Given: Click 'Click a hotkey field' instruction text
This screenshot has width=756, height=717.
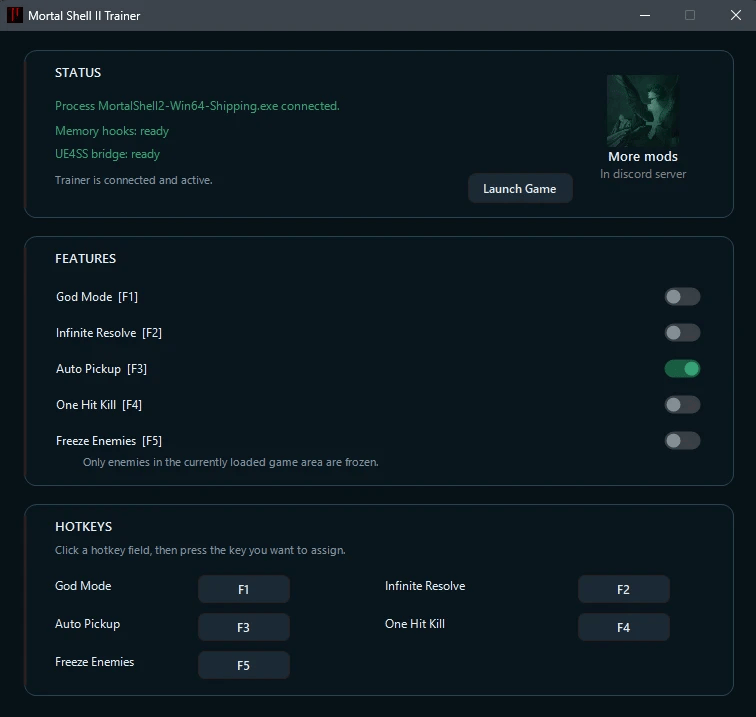Looking at the screenshot, I should tap(200, 550).
